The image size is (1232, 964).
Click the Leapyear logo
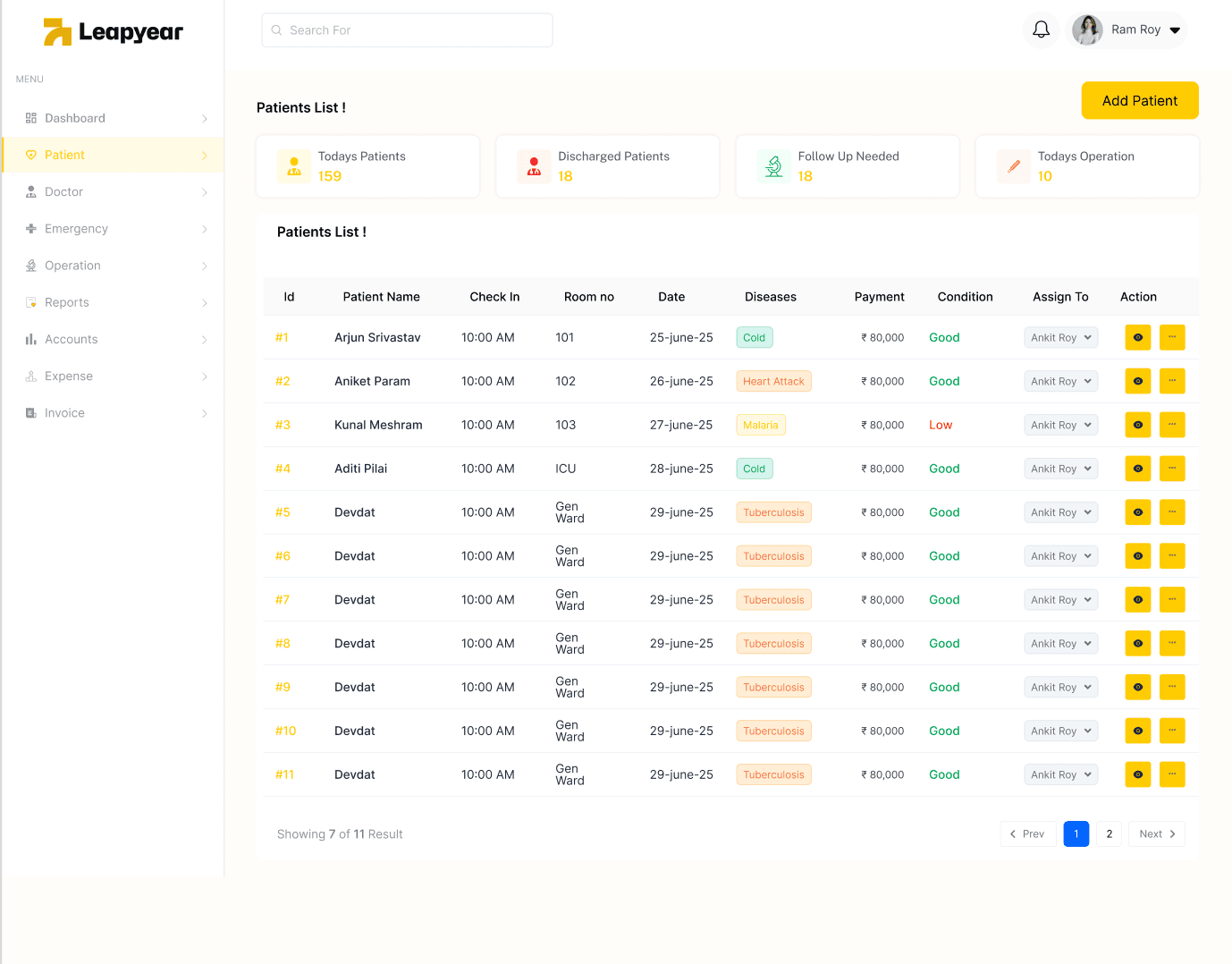point(114,32)
